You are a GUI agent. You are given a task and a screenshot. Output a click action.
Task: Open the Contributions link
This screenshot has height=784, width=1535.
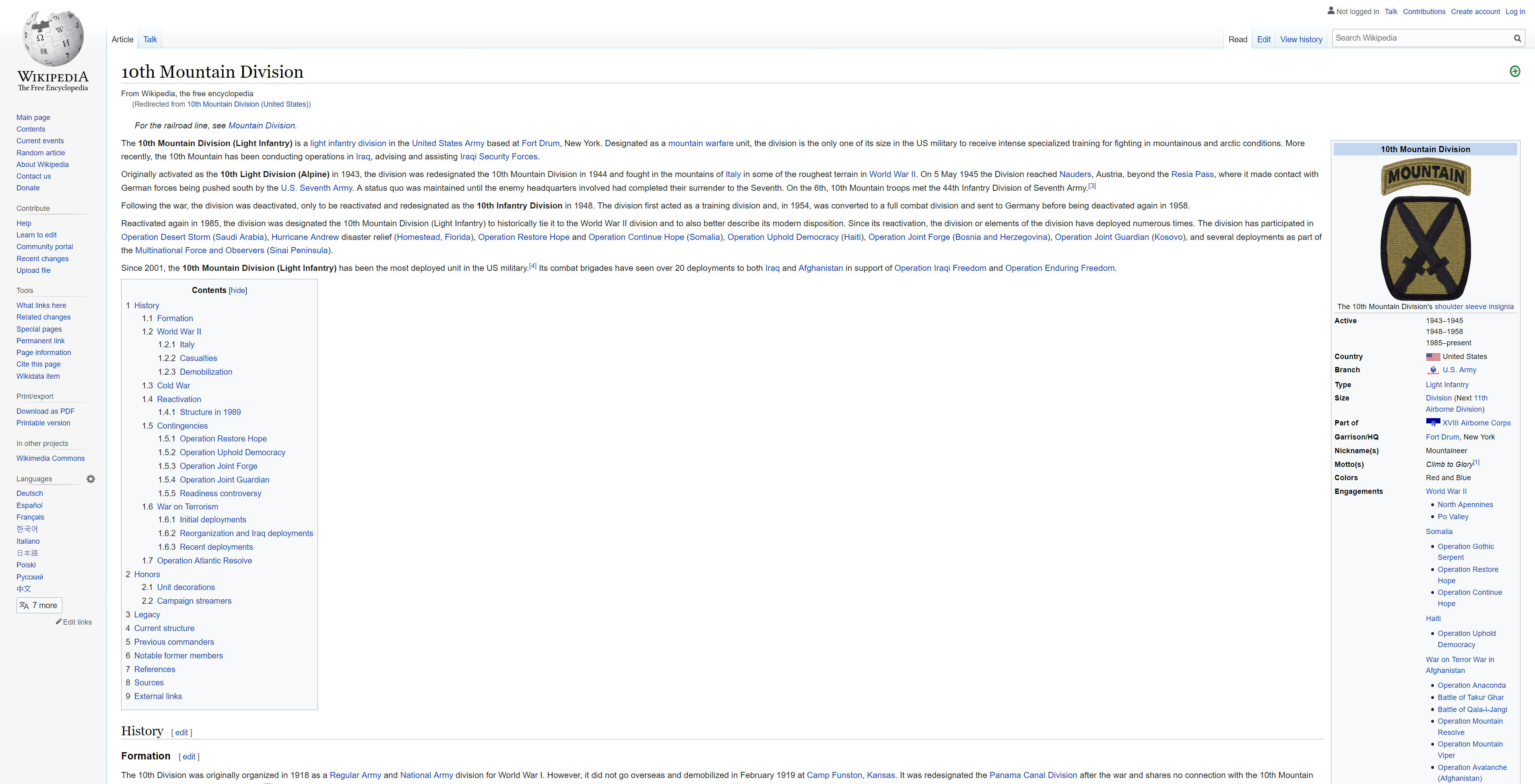pyautogui.click(x=1424, y=11)
